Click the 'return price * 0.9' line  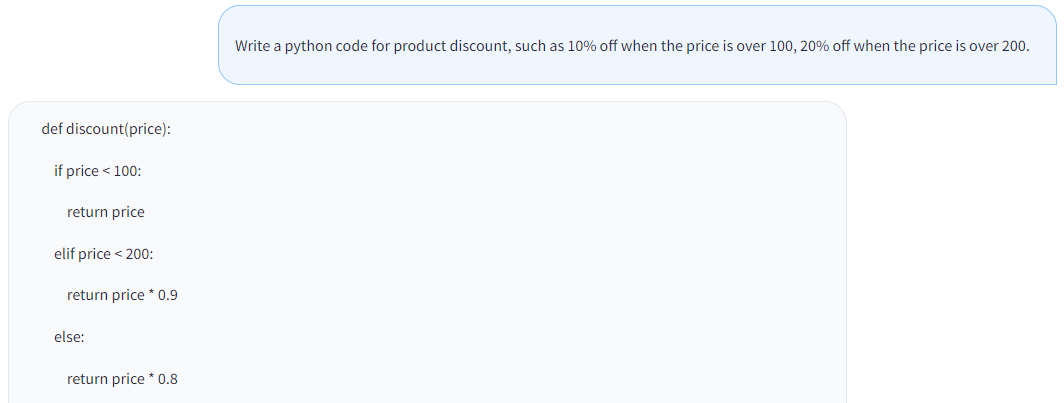[122, 295]
